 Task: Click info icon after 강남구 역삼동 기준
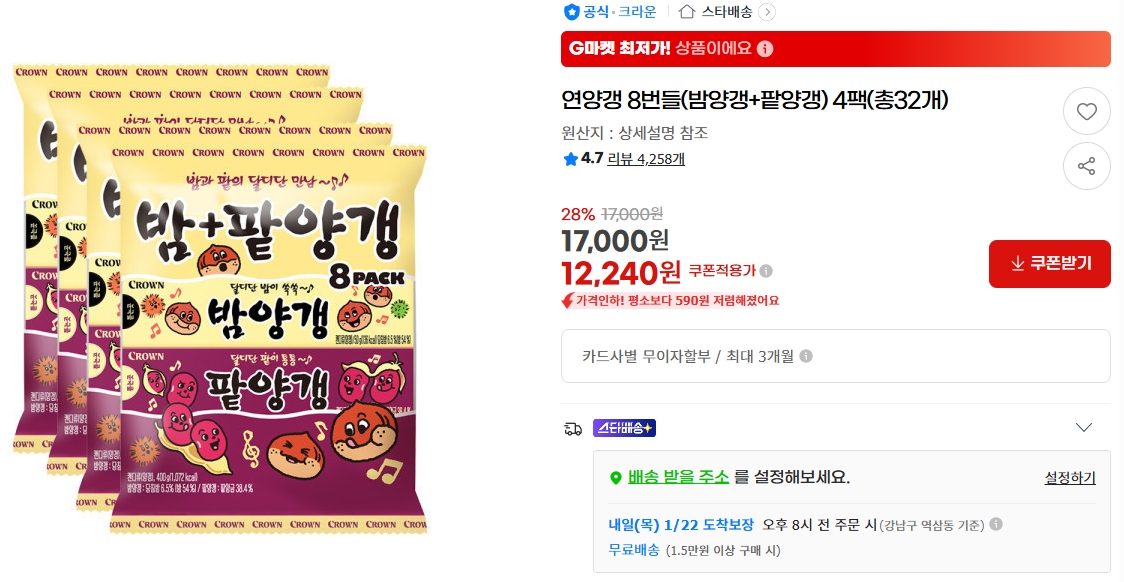tap(996, 524)
